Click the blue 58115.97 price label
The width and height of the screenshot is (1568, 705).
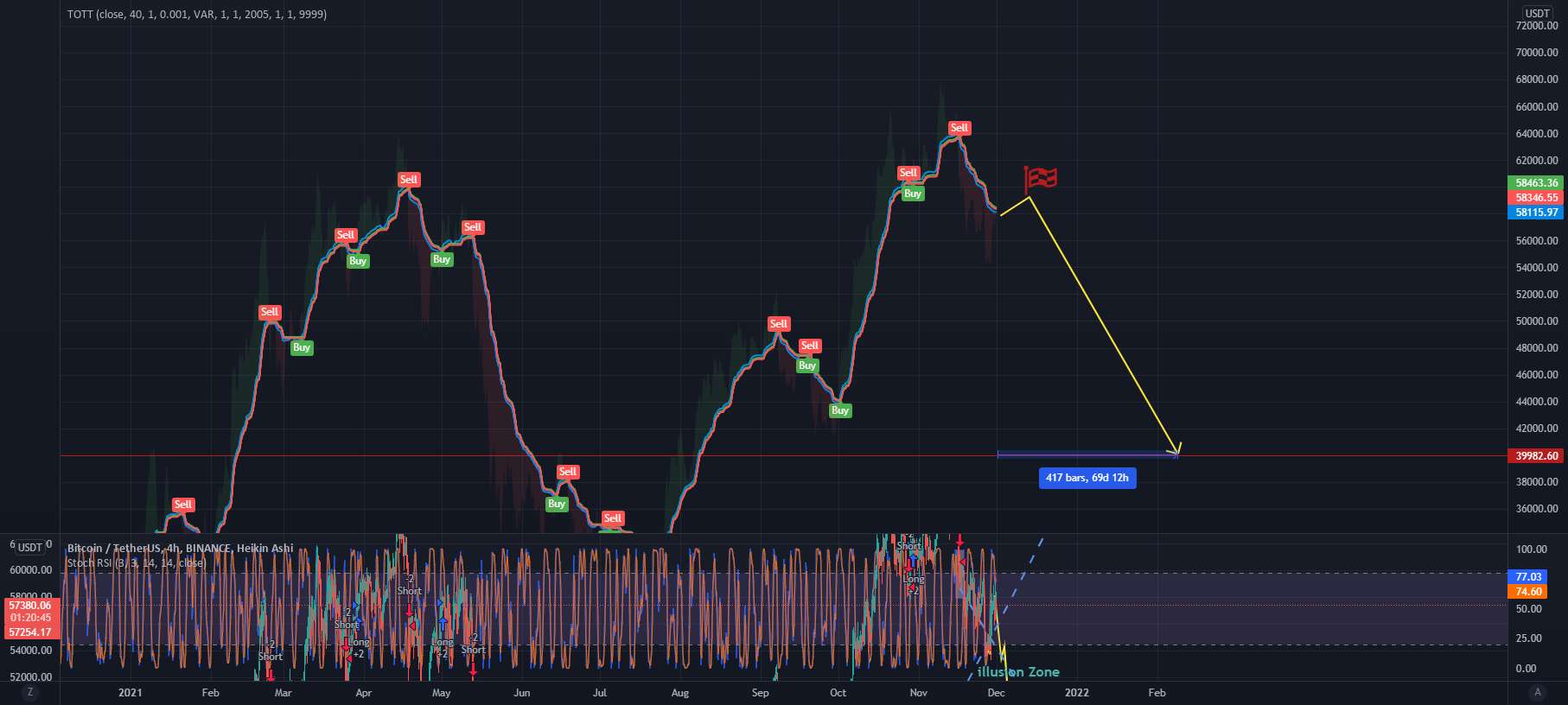click(1536, 213)
